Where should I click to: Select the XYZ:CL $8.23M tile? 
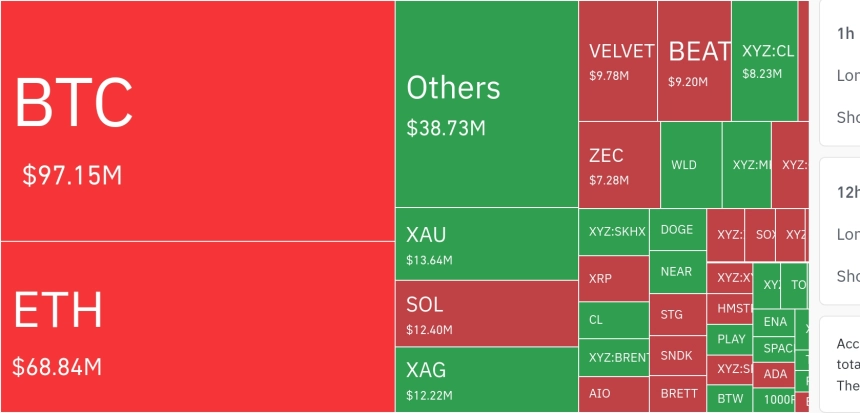765,61
